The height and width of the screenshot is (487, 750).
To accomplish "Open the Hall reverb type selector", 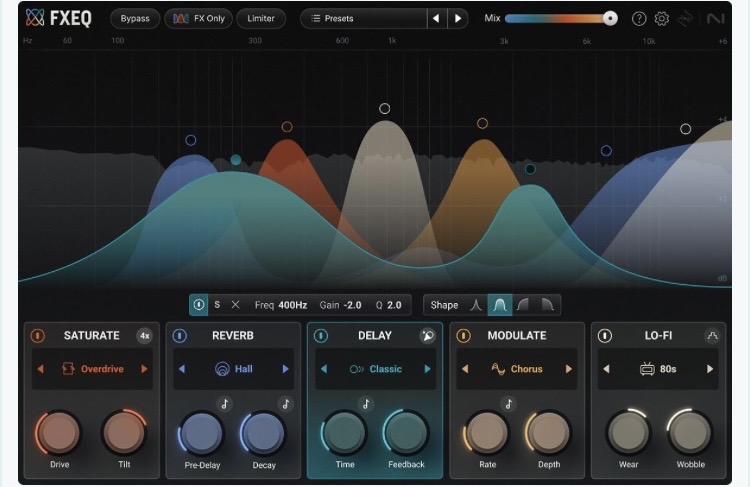I will click(234, 369).
